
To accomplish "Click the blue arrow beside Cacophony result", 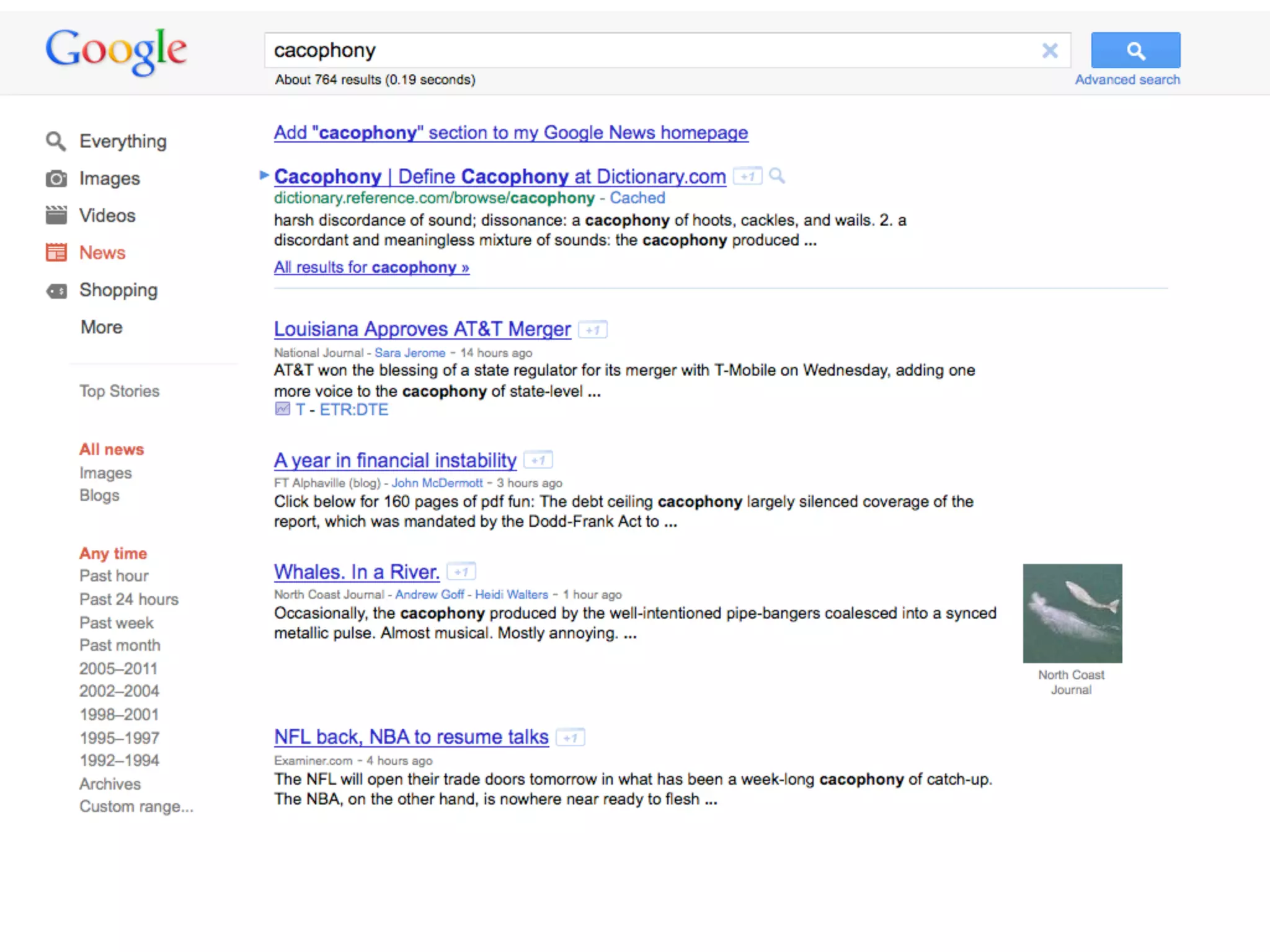I will [x=264, y=175].
